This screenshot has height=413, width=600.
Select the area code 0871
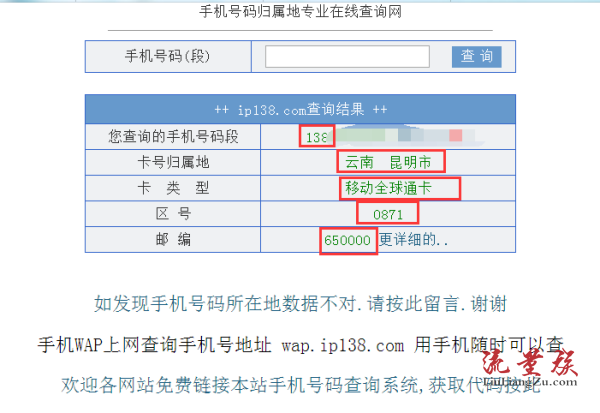click(388, 214)
